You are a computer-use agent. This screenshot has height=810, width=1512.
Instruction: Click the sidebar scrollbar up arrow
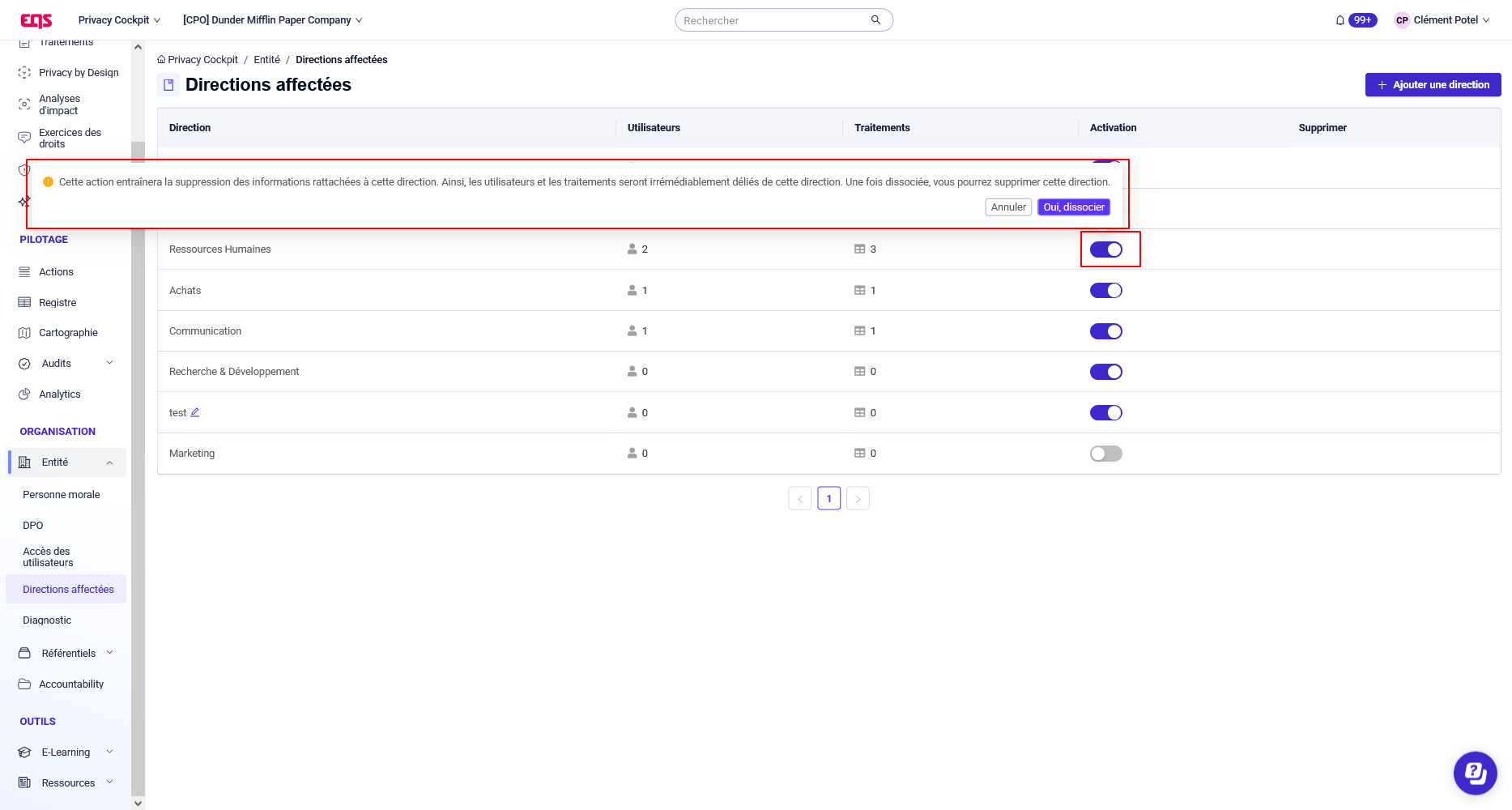coord(138,47)
